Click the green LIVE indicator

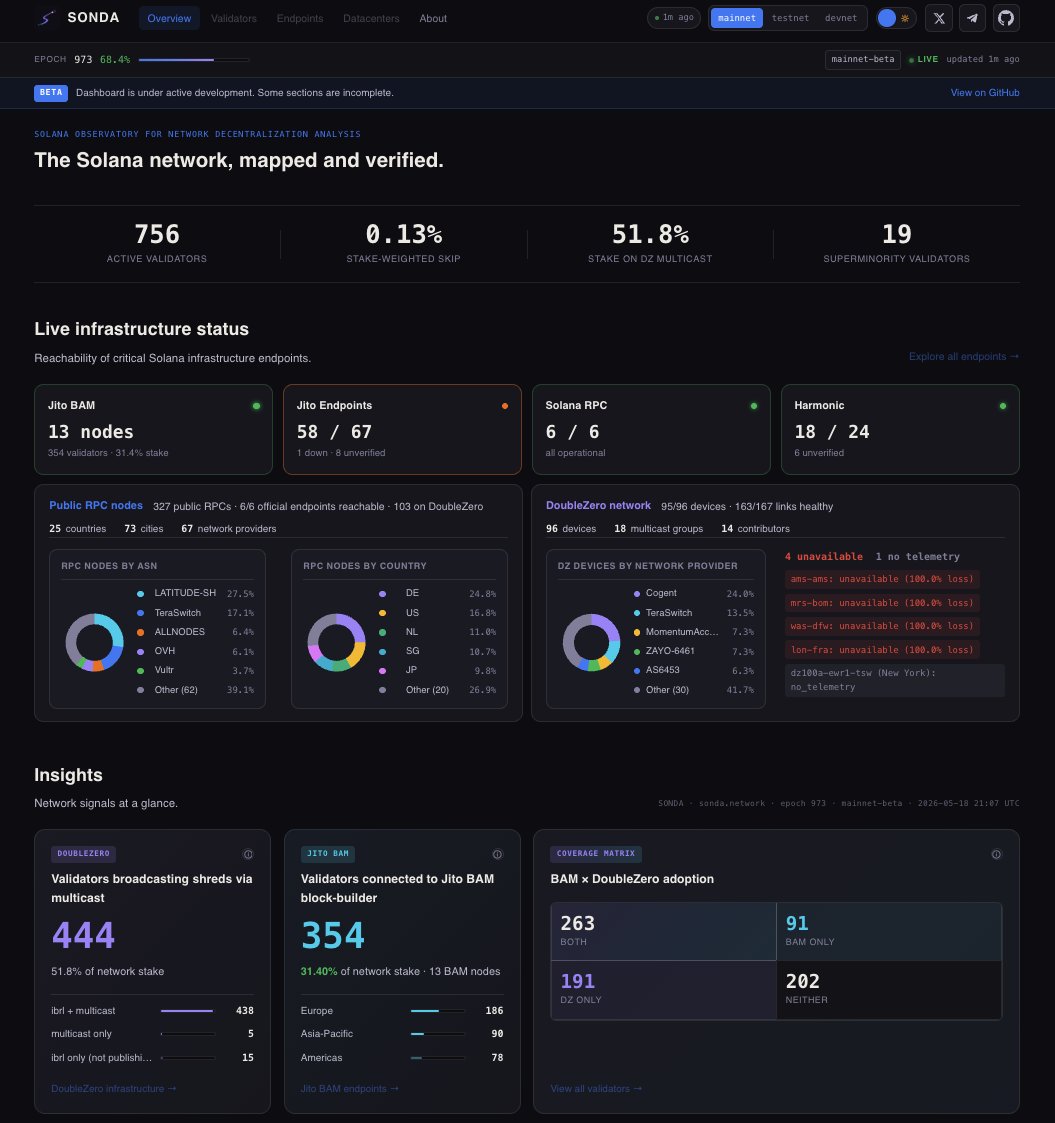coord(923,59)
